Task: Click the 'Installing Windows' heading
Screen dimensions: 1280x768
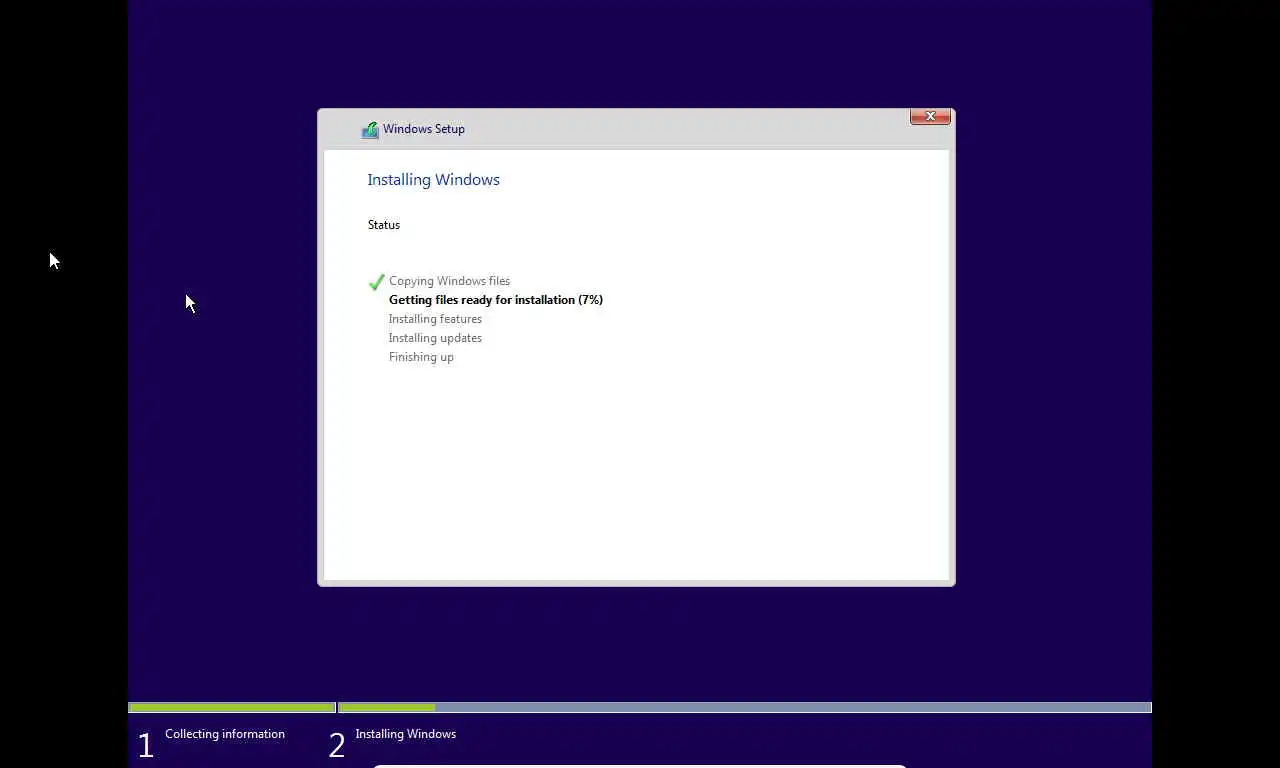Action: pyautogui.click(x=433, y=180)
